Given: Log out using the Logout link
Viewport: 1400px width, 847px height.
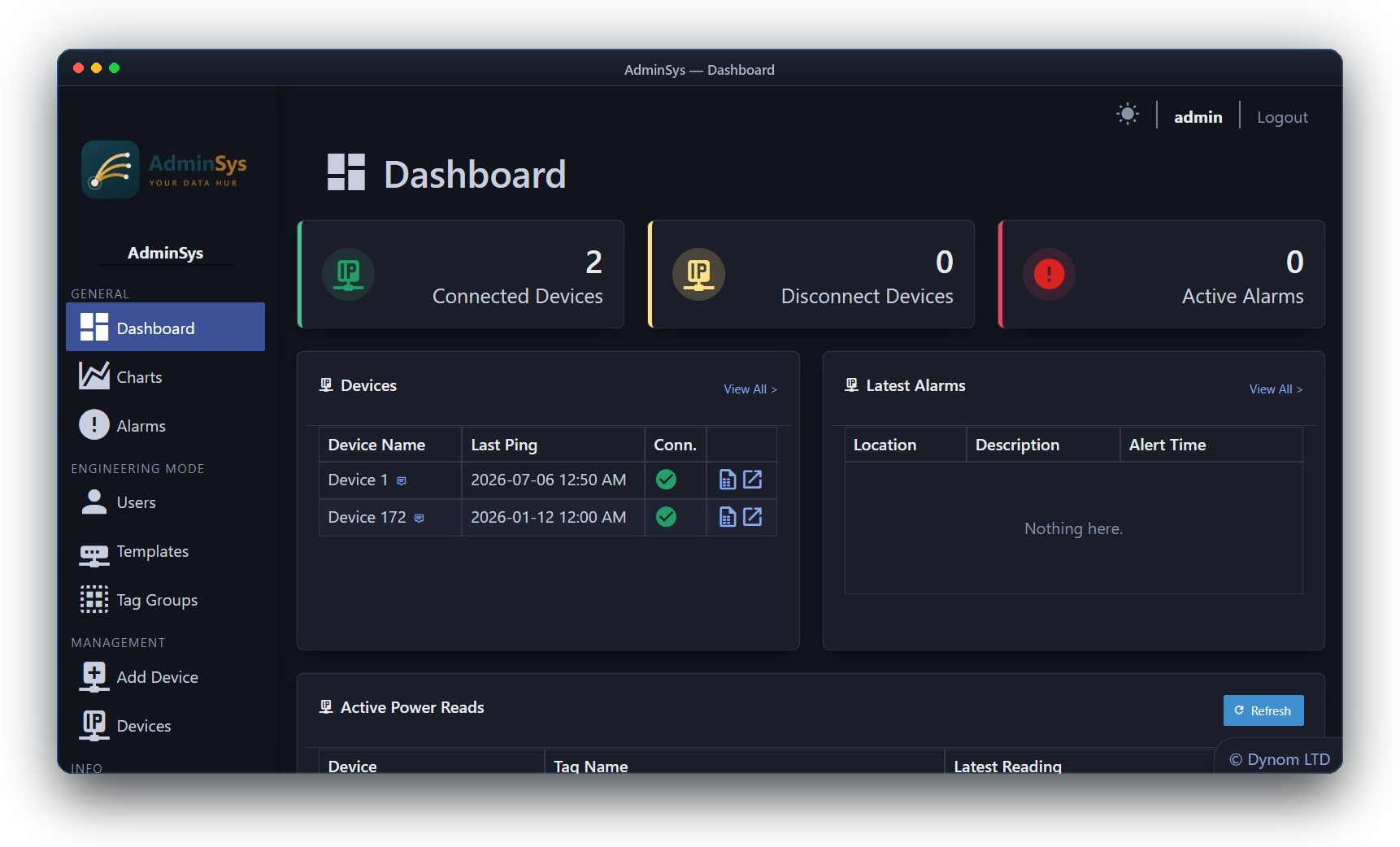Looking at the screenshot, I should [1282, 117].
